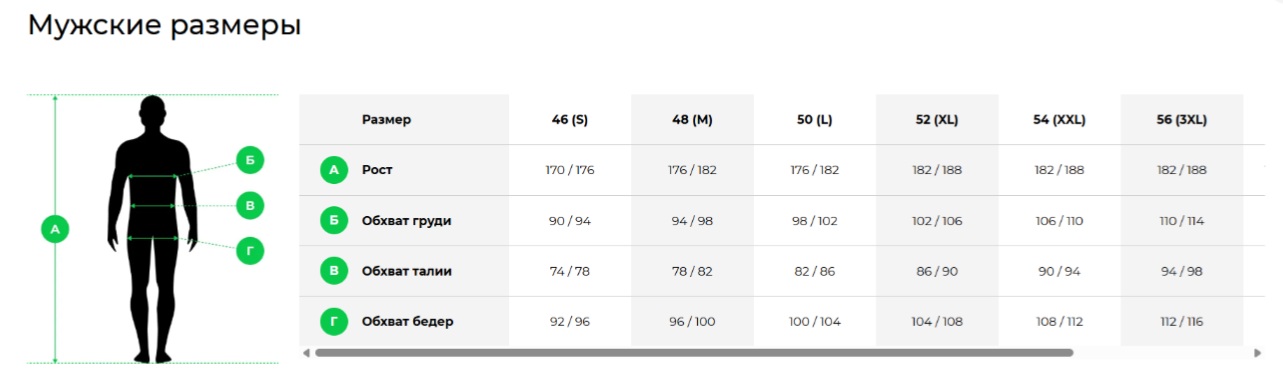Click the right arrow of the horizontal scrollbar
This screenshot has width=1283, height=390.
1257,353
